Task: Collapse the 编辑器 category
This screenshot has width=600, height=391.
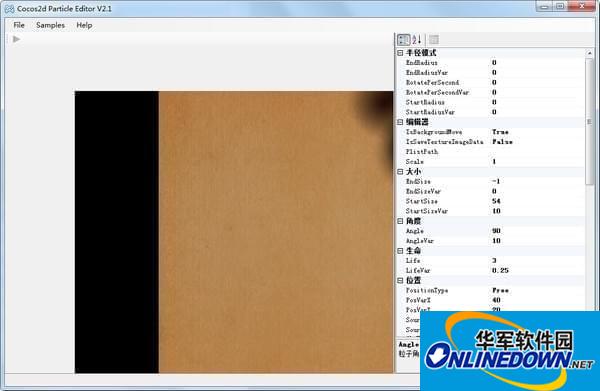Action: point(400,122)
